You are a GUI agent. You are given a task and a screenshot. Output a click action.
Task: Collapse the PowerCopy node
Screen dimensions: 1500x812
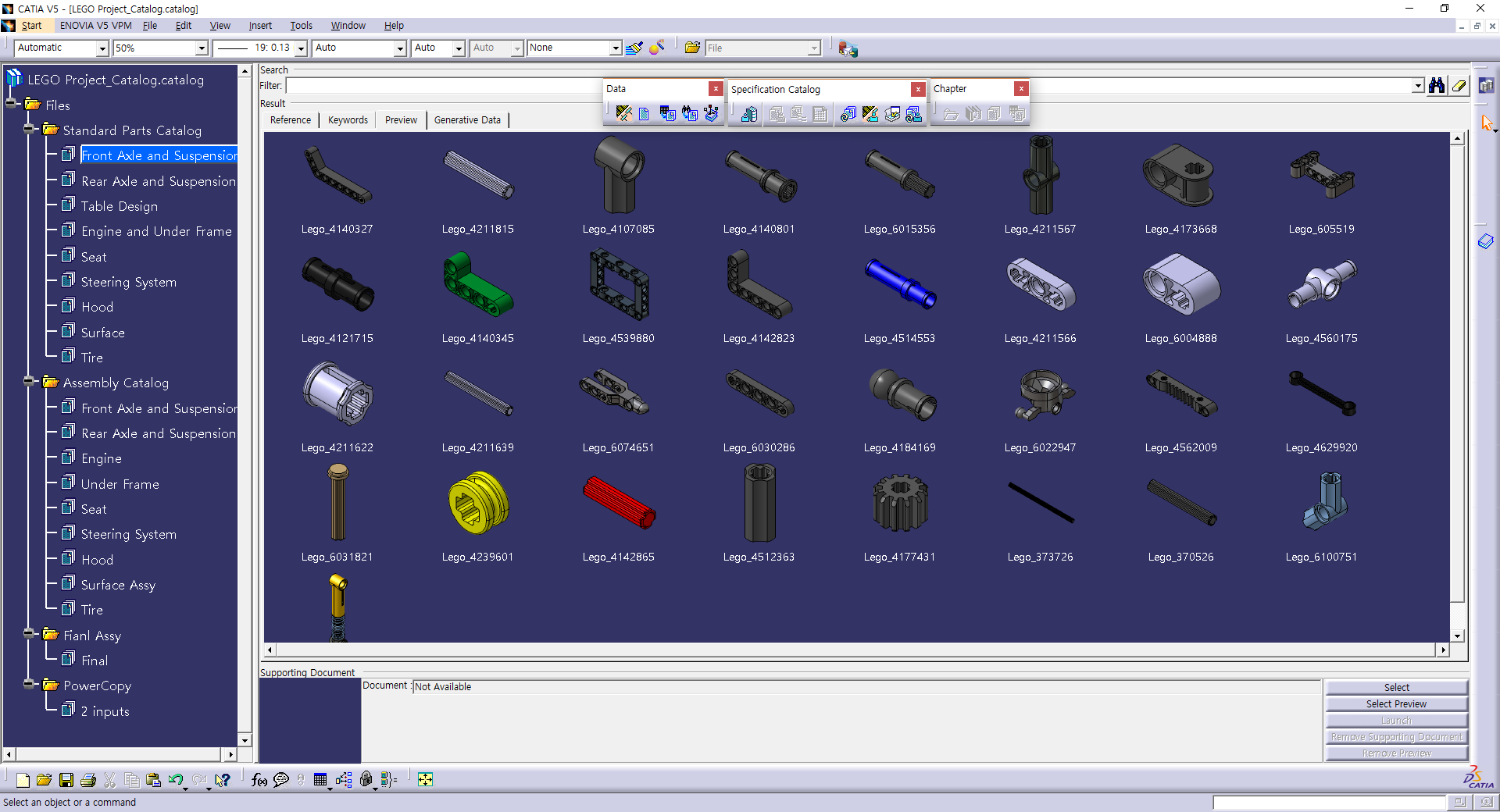30,685
